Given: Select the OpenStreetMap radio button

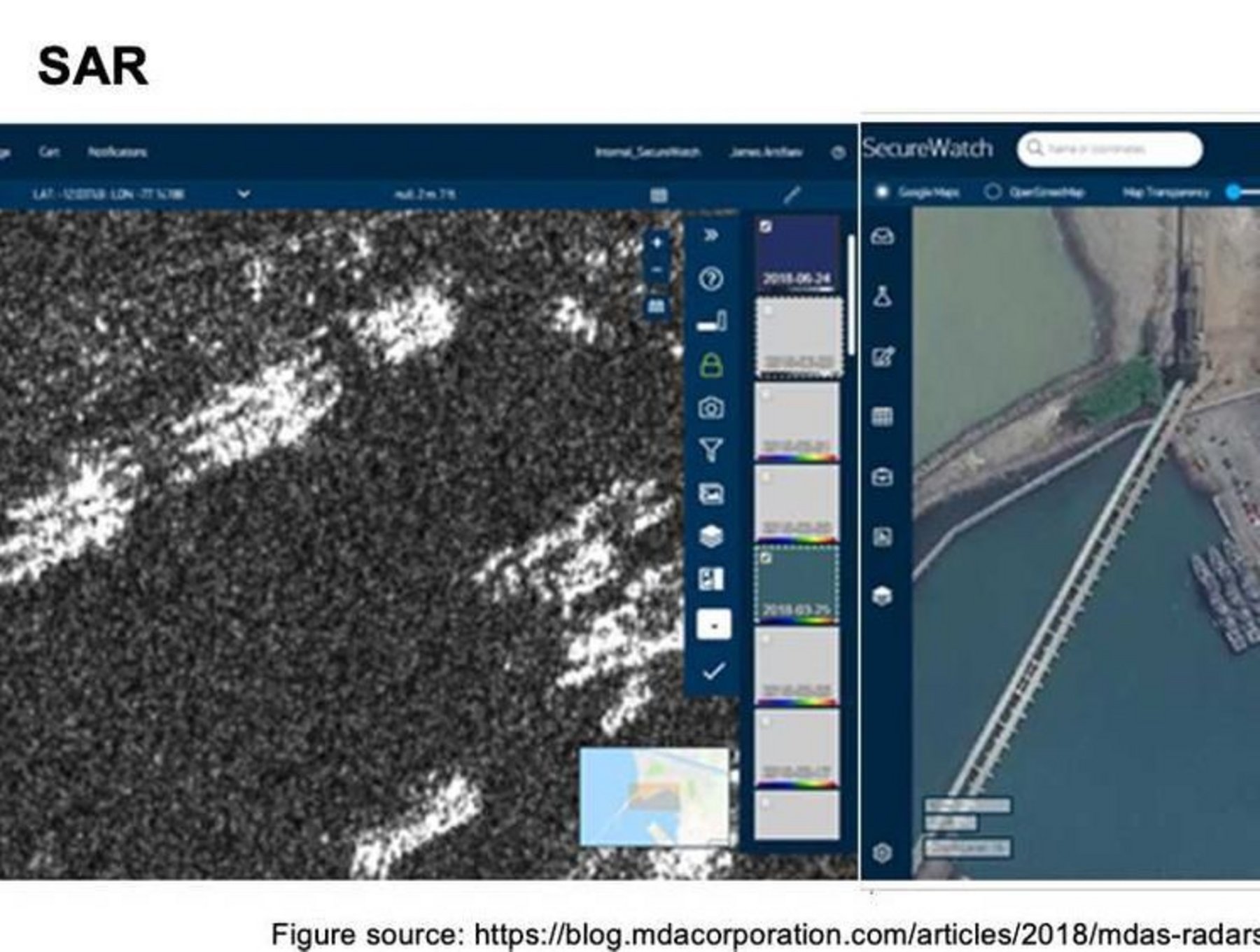Looking at the screenshot, I should (x=992, y=192).
